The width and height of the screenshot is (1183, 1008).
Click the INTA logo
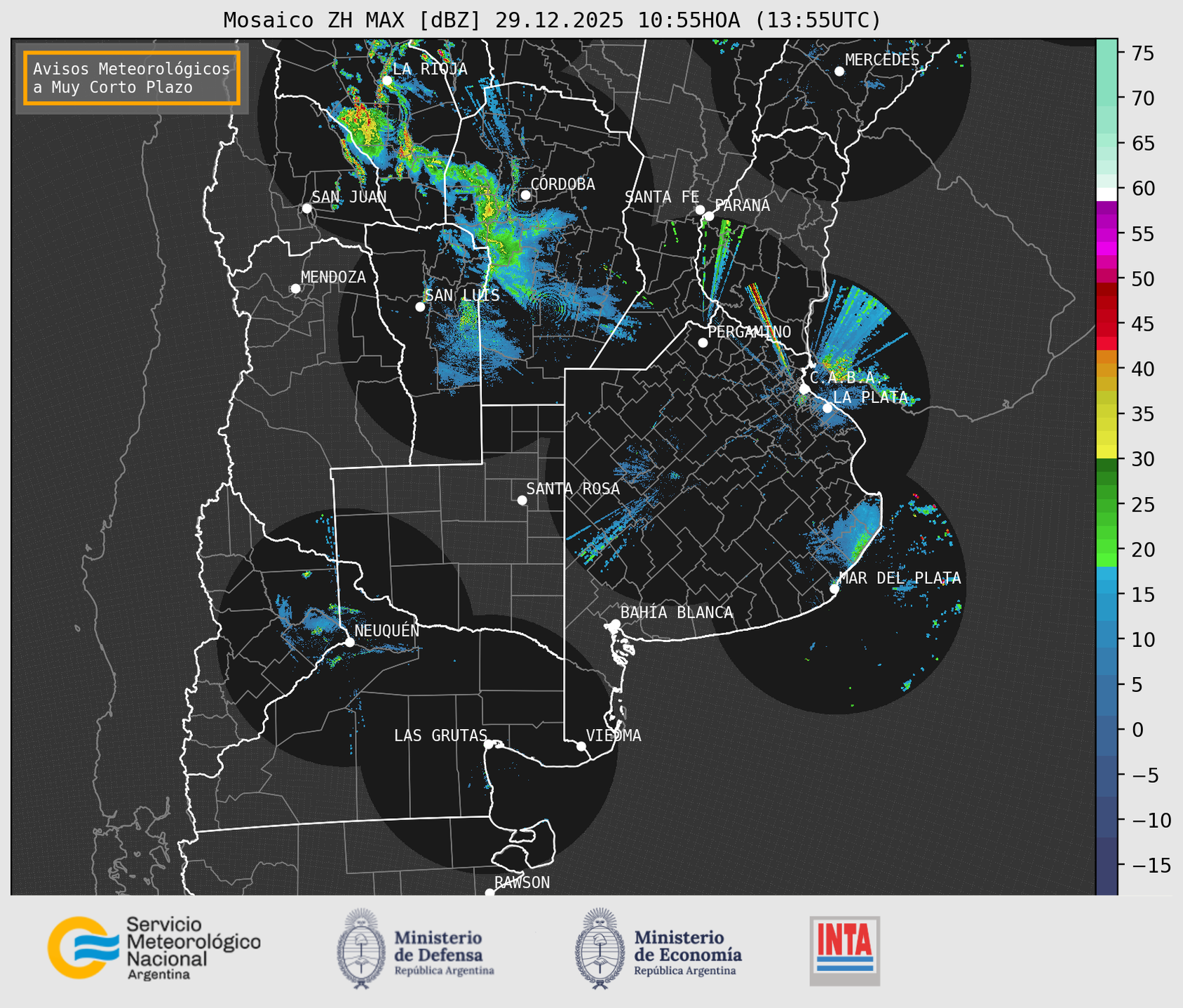tap(844, 951)
